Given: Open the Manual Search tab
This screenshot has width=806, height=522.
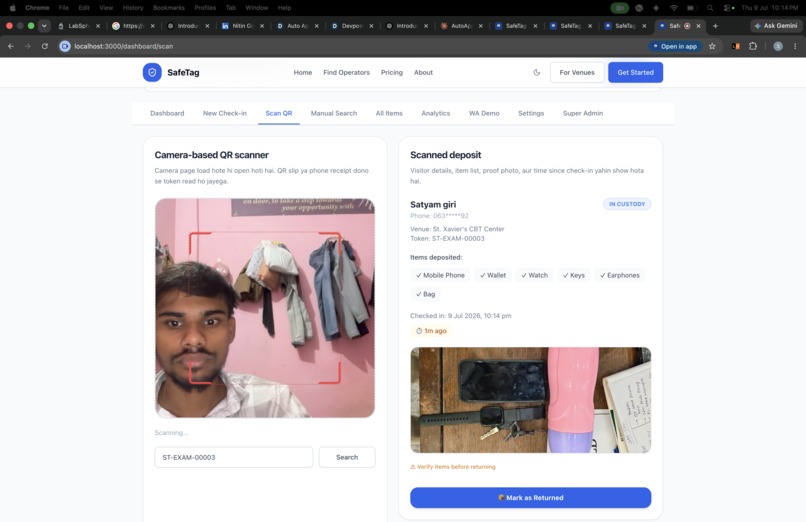Looking at the screenshot, I should (x=334, y=113).
